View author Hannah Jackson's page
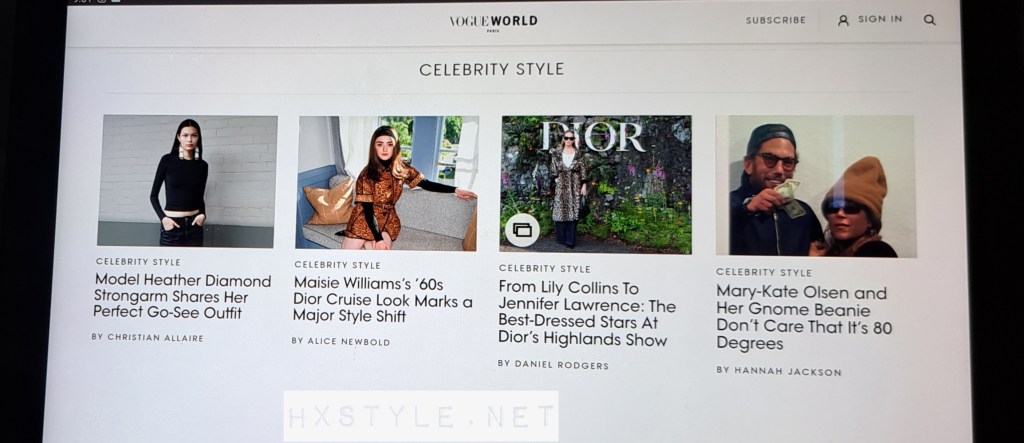 click(778, 371)
